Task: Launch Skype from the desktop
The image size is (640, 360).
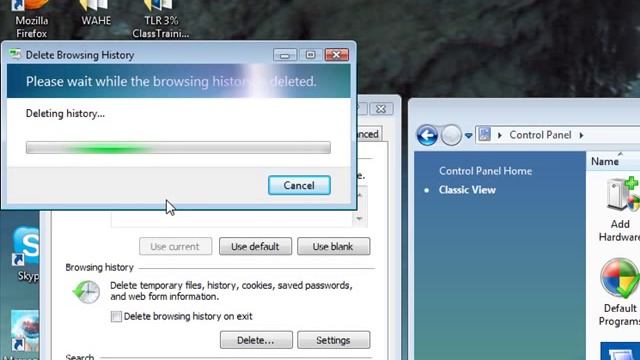Action: [27, 254]
